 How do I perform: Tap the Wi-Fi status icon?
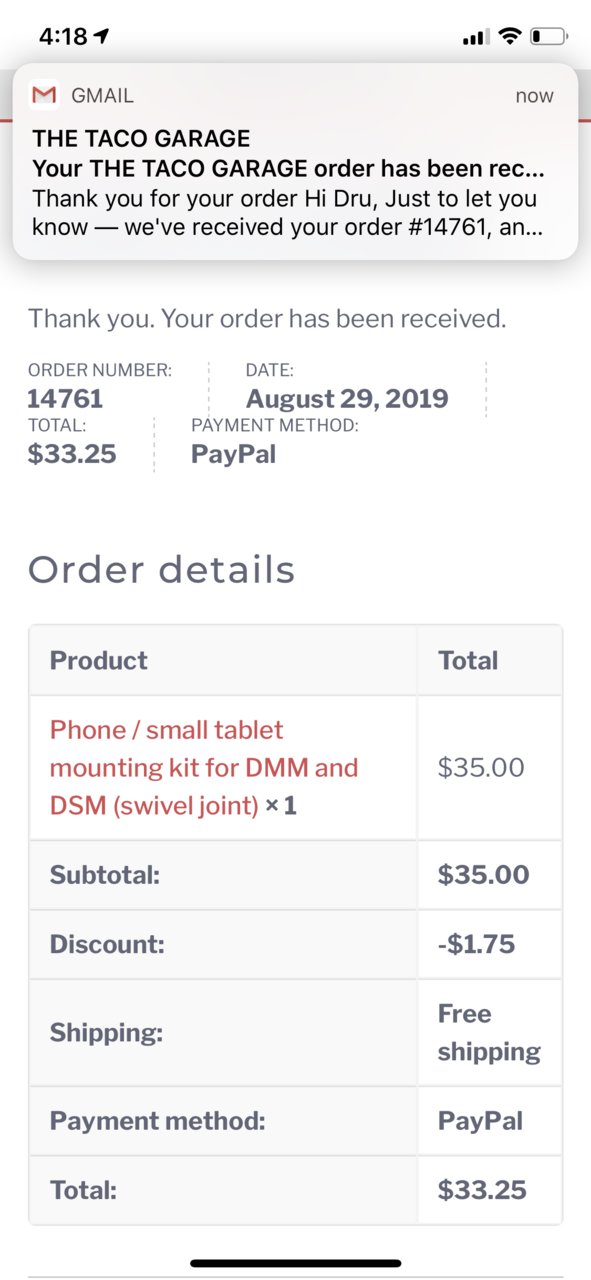(510, 36)
